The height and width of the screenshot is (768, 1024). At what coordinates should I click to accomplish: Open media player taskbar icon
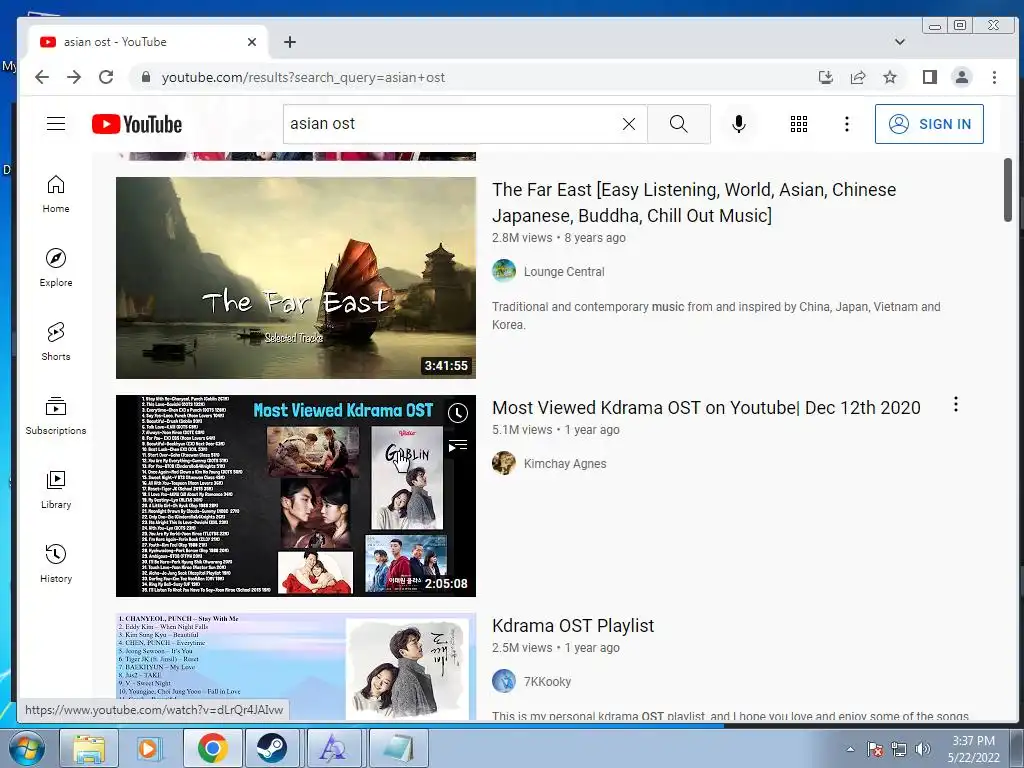(x=149, y=748)
